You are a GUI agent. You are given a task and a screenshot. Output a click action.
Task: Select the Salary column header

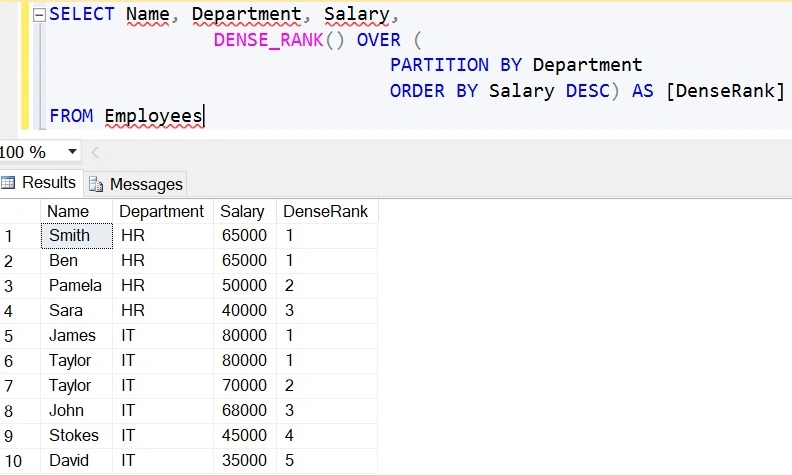245,211
